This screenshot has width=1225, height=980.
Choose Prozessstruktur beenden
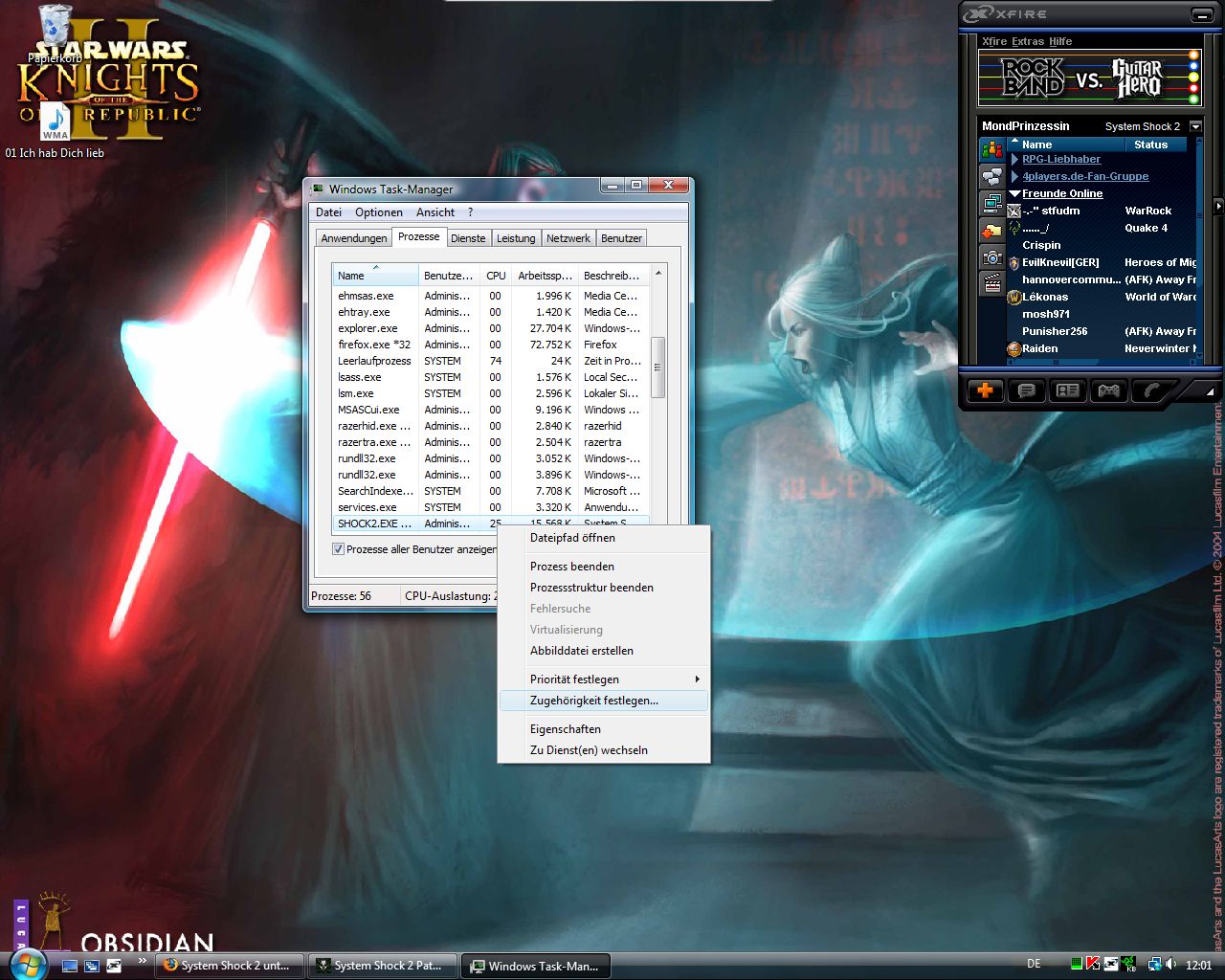point(604,588)
